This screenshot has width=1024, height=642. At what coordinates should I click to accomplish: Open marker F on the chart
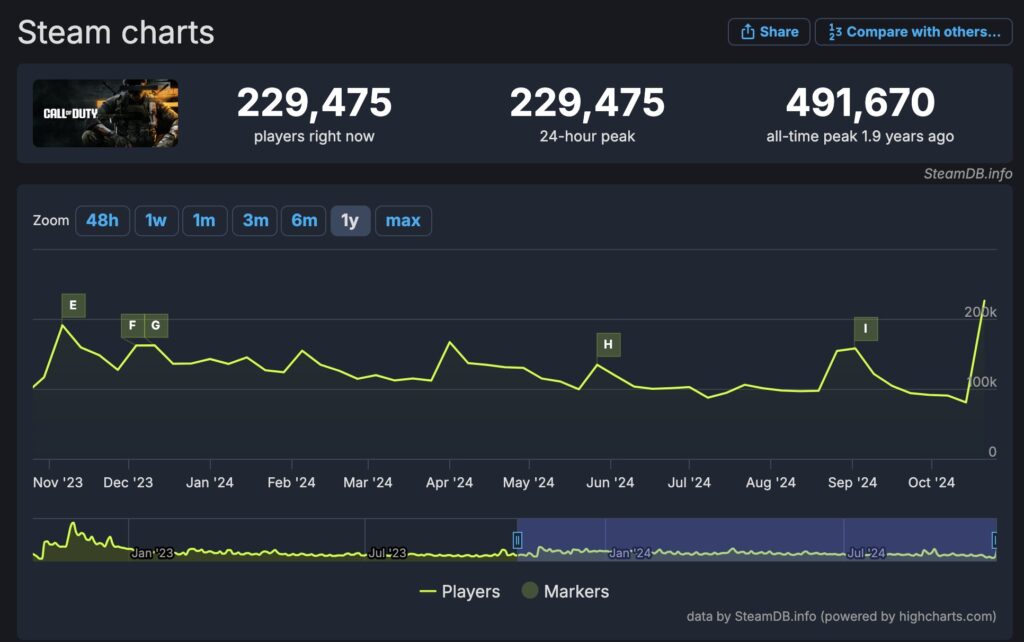click(133, 326)
